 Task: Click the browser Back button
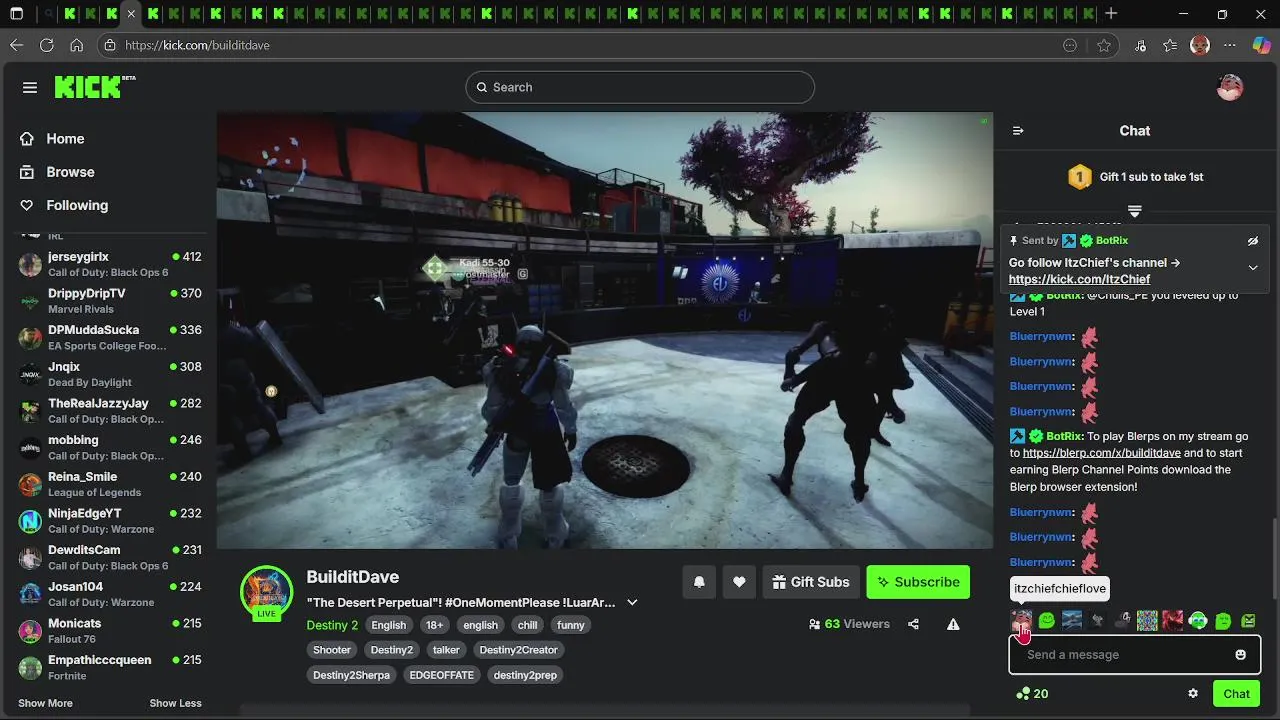[16, 45]
